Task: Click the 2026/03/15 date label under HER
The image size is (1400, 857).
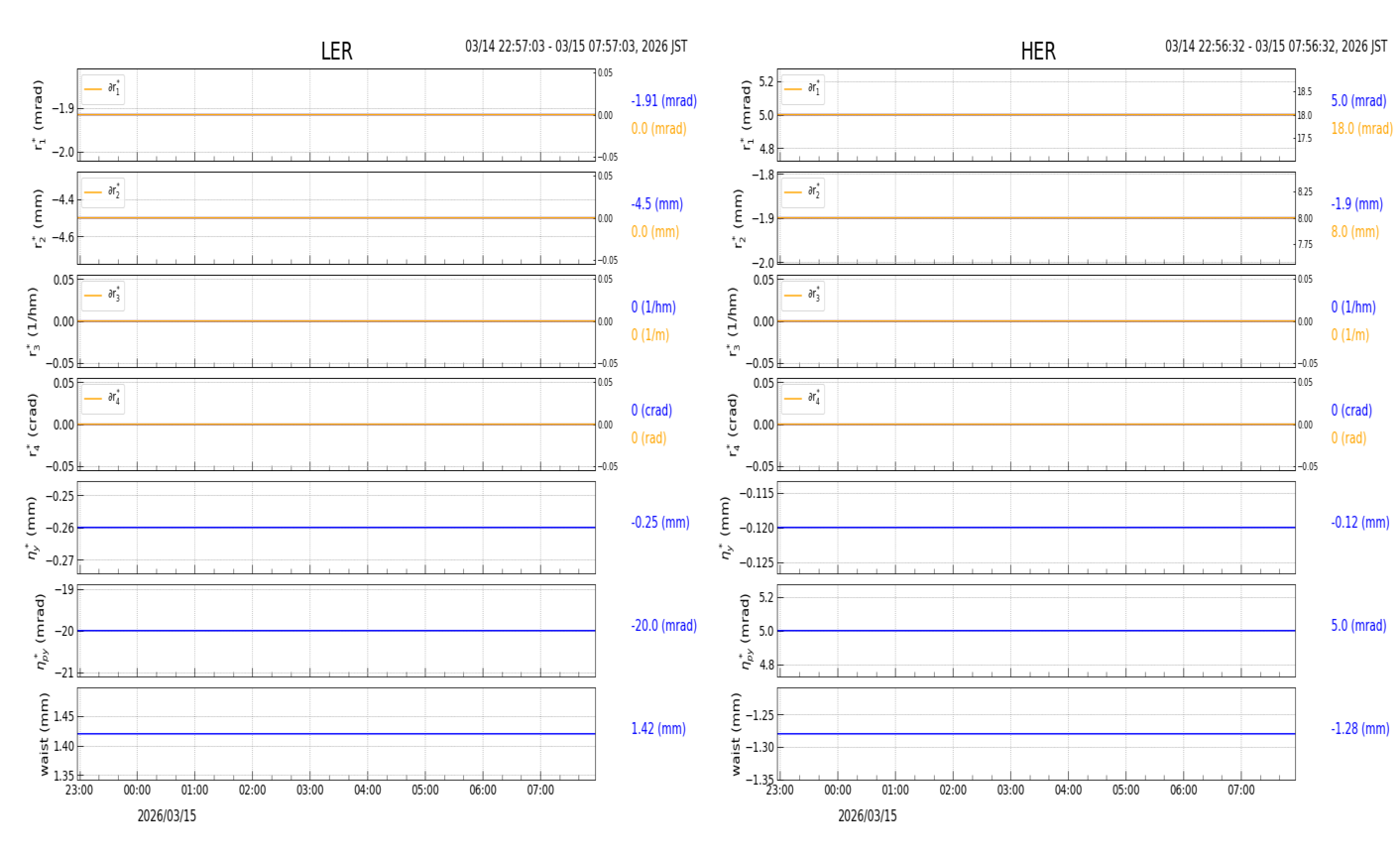Action: (867, 816)
